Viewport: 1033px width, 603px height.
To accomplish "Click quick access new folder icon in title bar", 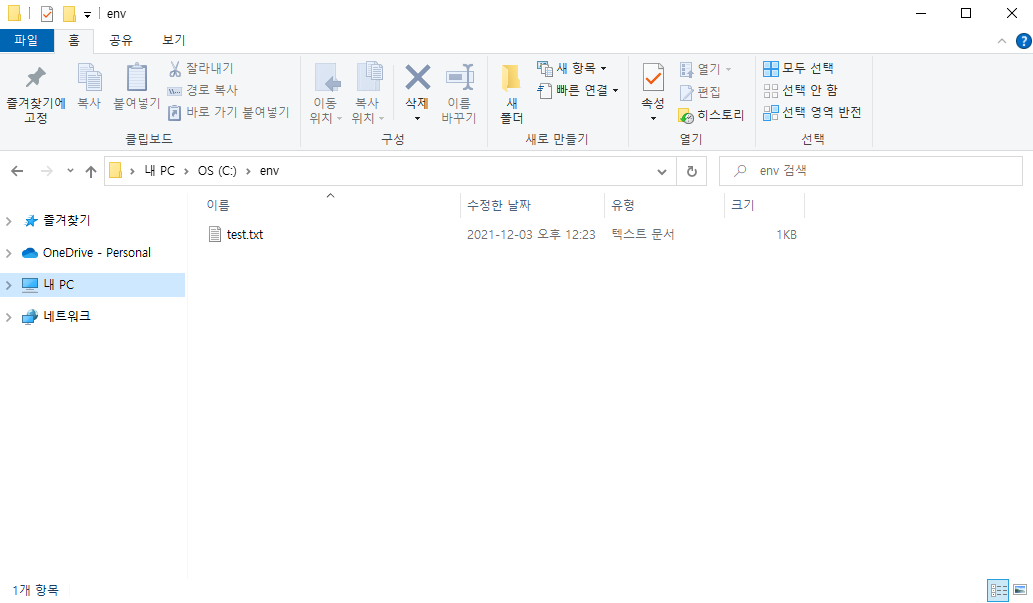I will (x=69, y=13).
